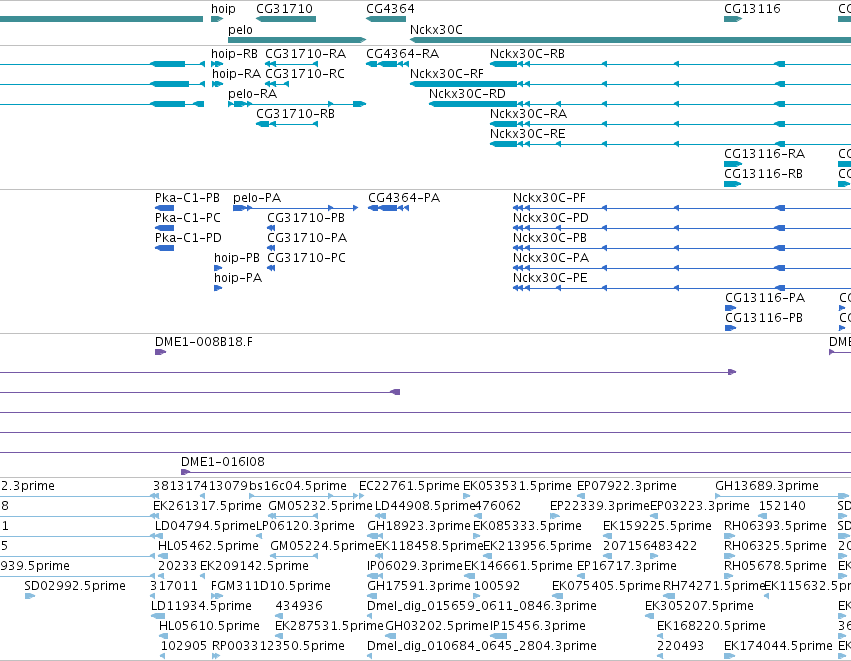The width and height of the screenshot is (851, 661).
Task: Select the LD11934.5prime EST label
Action: coord(201,606)
